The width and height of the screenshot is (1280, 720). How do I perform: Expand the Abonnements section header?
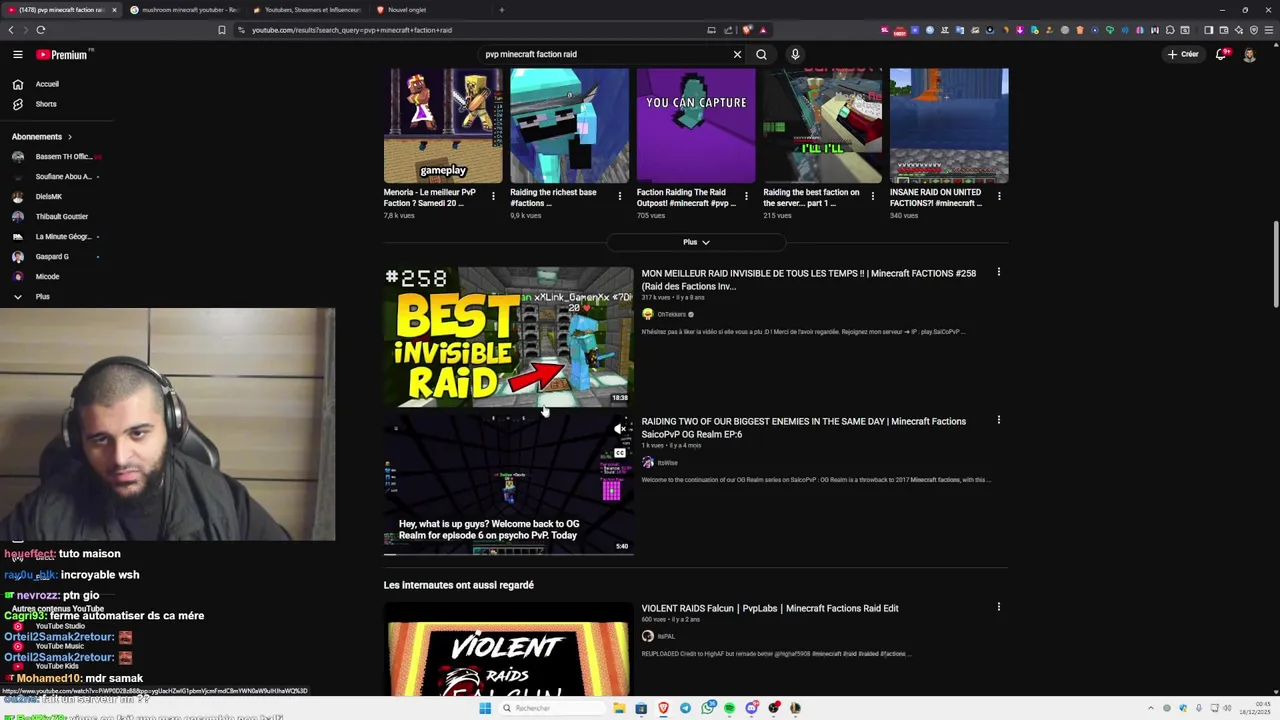[42, 137]
